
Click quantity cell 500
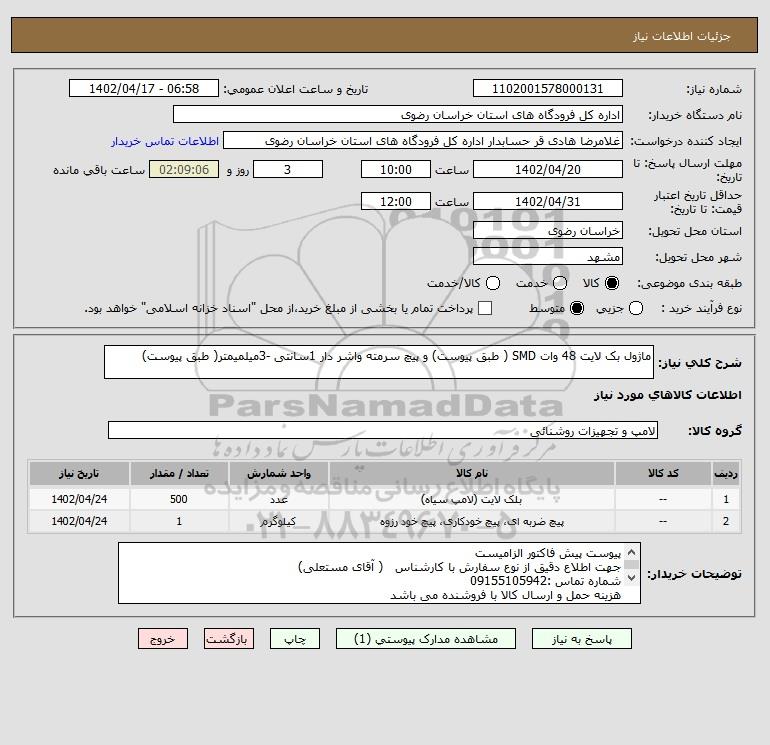click(179, 499)
